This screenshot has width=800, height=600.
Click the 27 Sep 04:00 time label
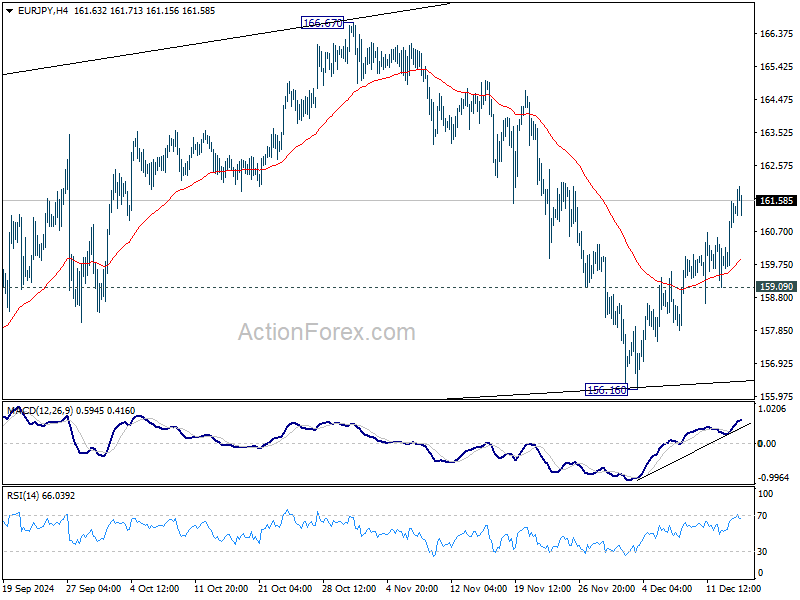[93, 589]
